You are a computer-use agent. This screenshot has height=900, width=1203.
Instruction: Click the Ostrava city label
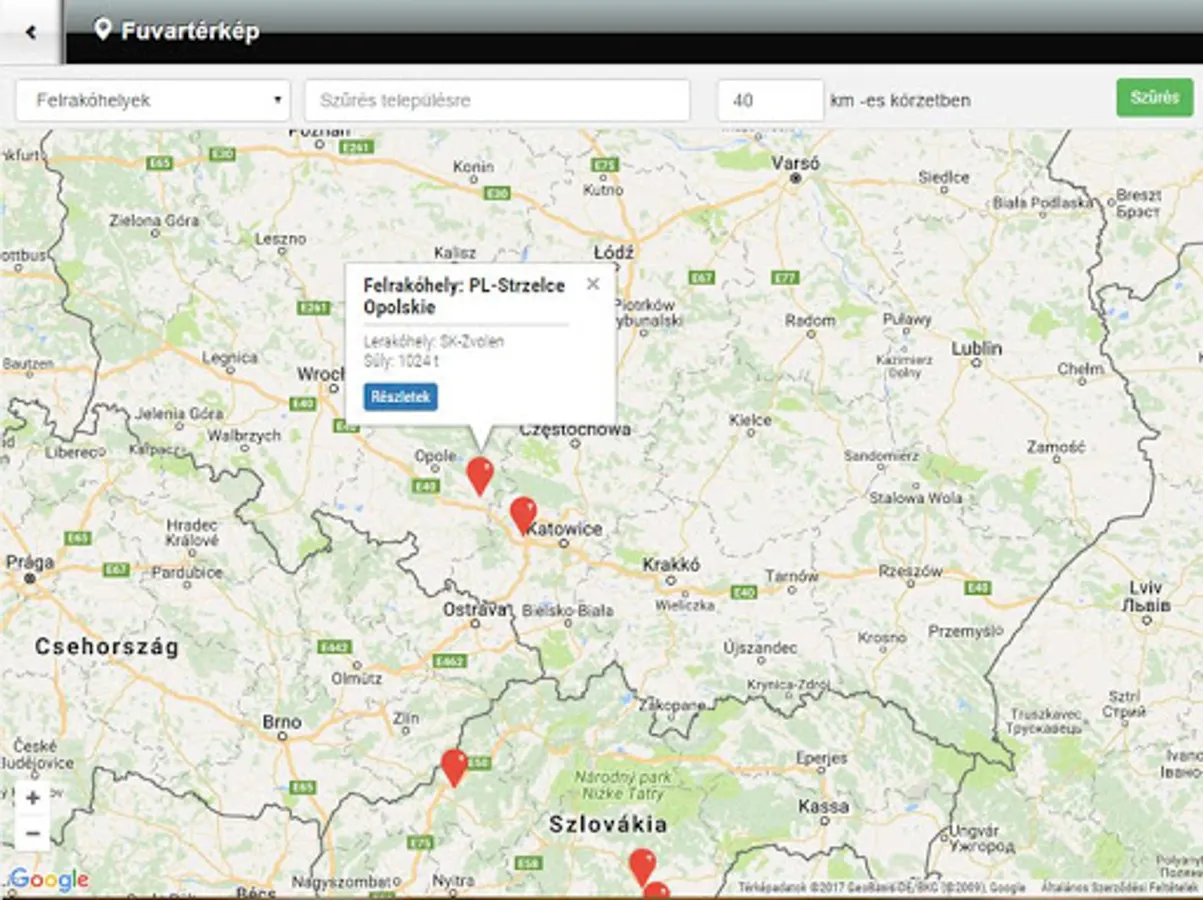[x=477, y=609]
